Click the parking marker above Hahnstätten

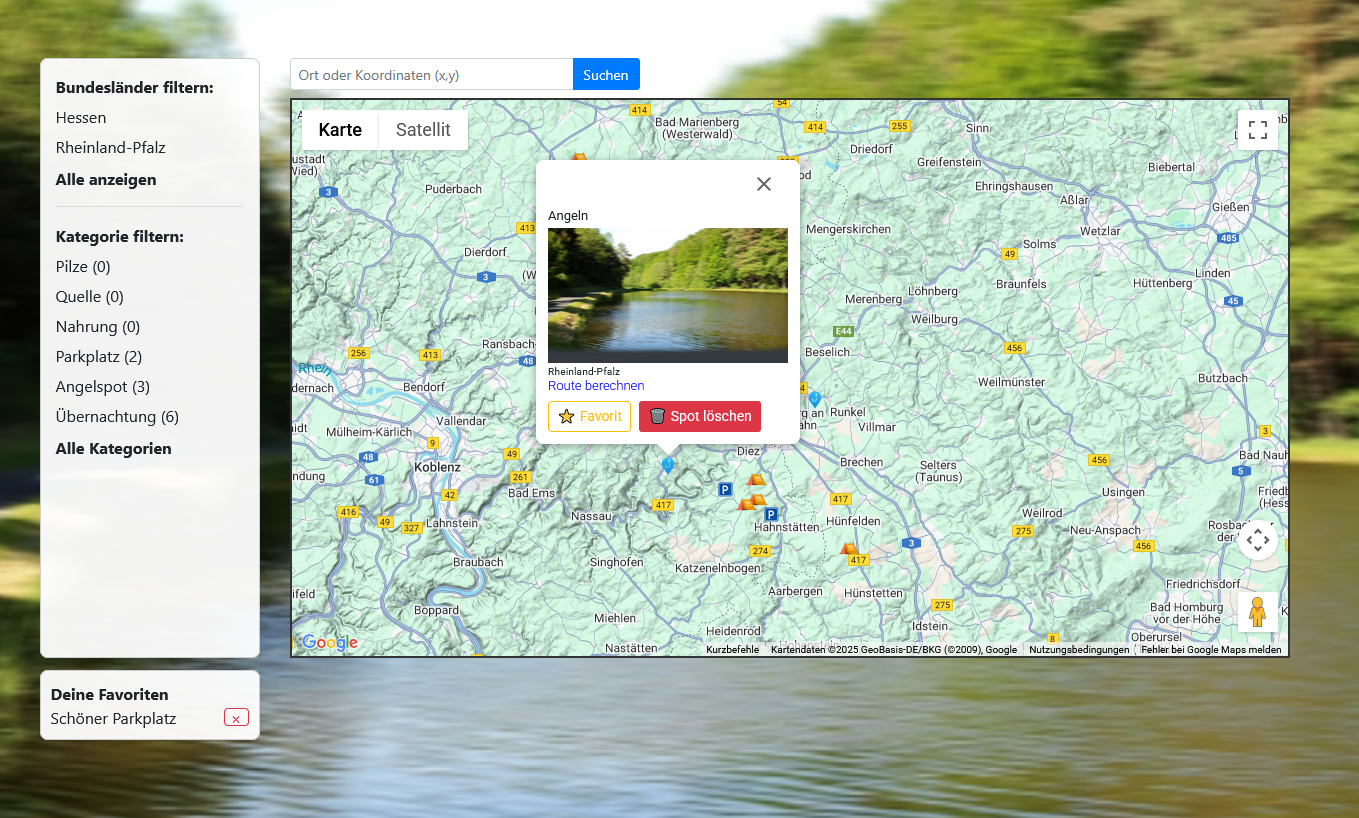coord(771,514)
